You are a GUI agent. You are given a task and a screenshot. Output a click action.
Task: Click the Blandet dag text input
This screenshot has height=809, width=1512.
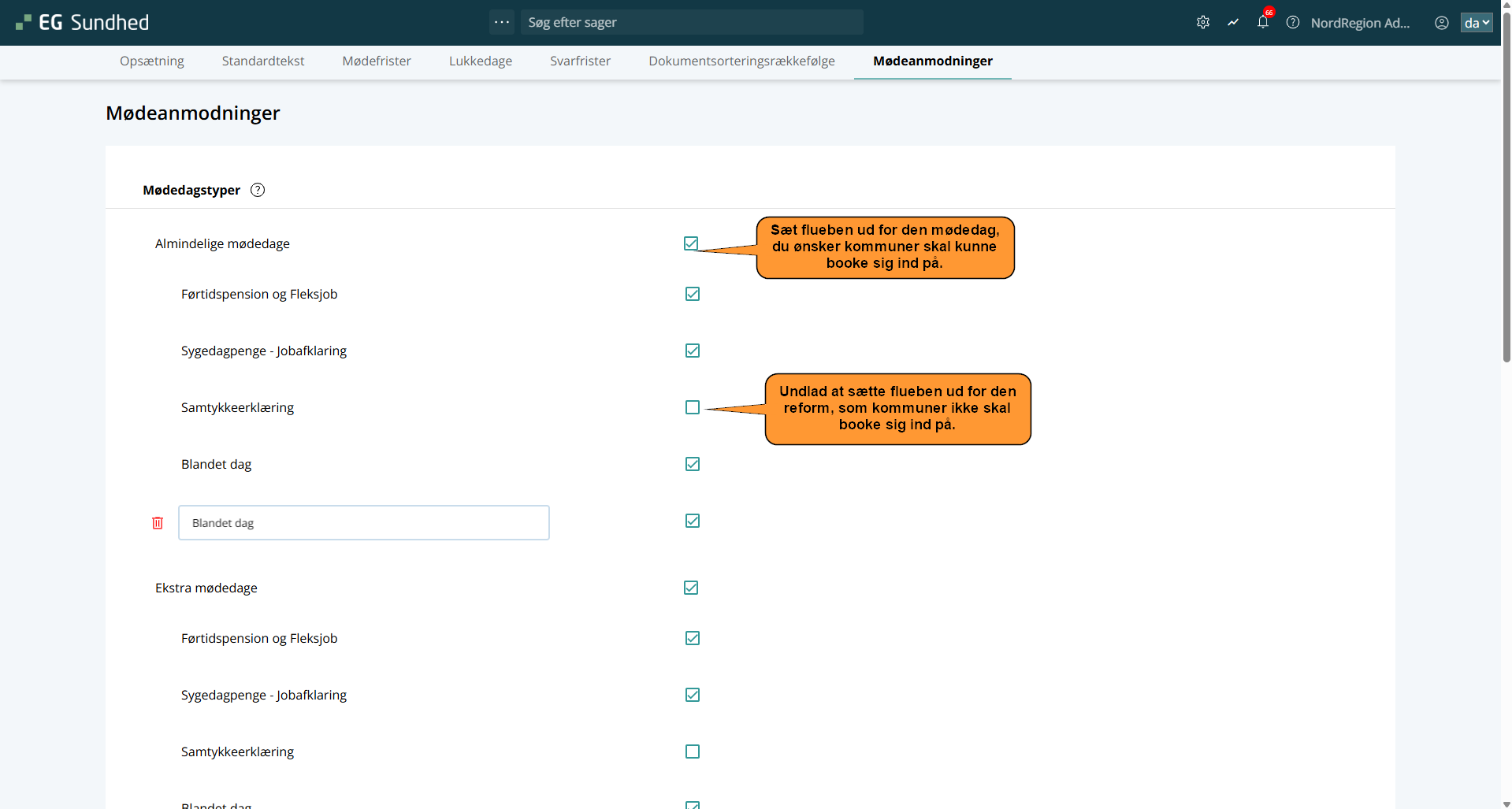point(363,523)
